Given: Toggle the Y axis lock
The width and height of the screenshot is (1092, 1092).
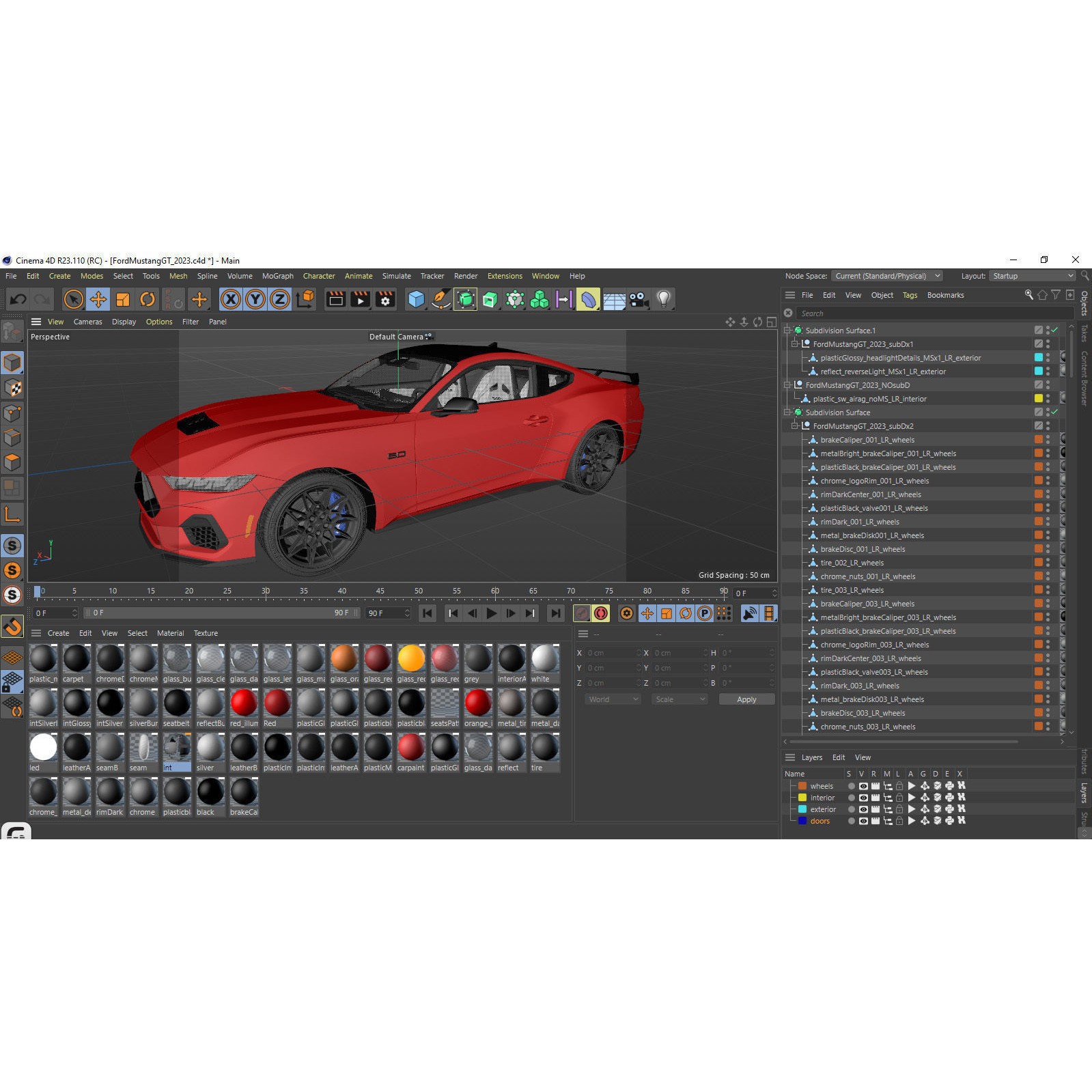Looking at the screenshot, I should (255, 299).
